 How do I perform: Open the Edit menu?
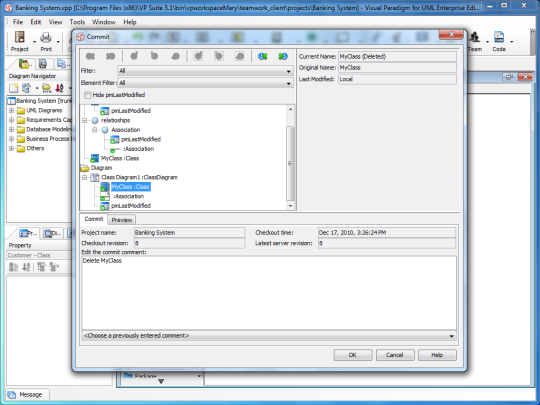coord(35,22)
